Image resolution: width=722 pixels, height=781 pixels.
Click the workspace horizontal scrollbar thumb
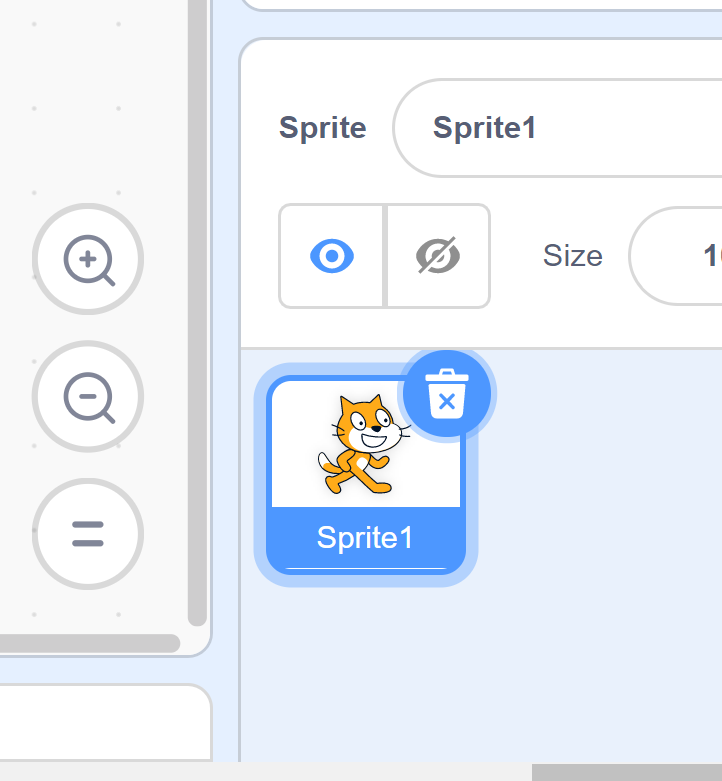pos(90,643)
